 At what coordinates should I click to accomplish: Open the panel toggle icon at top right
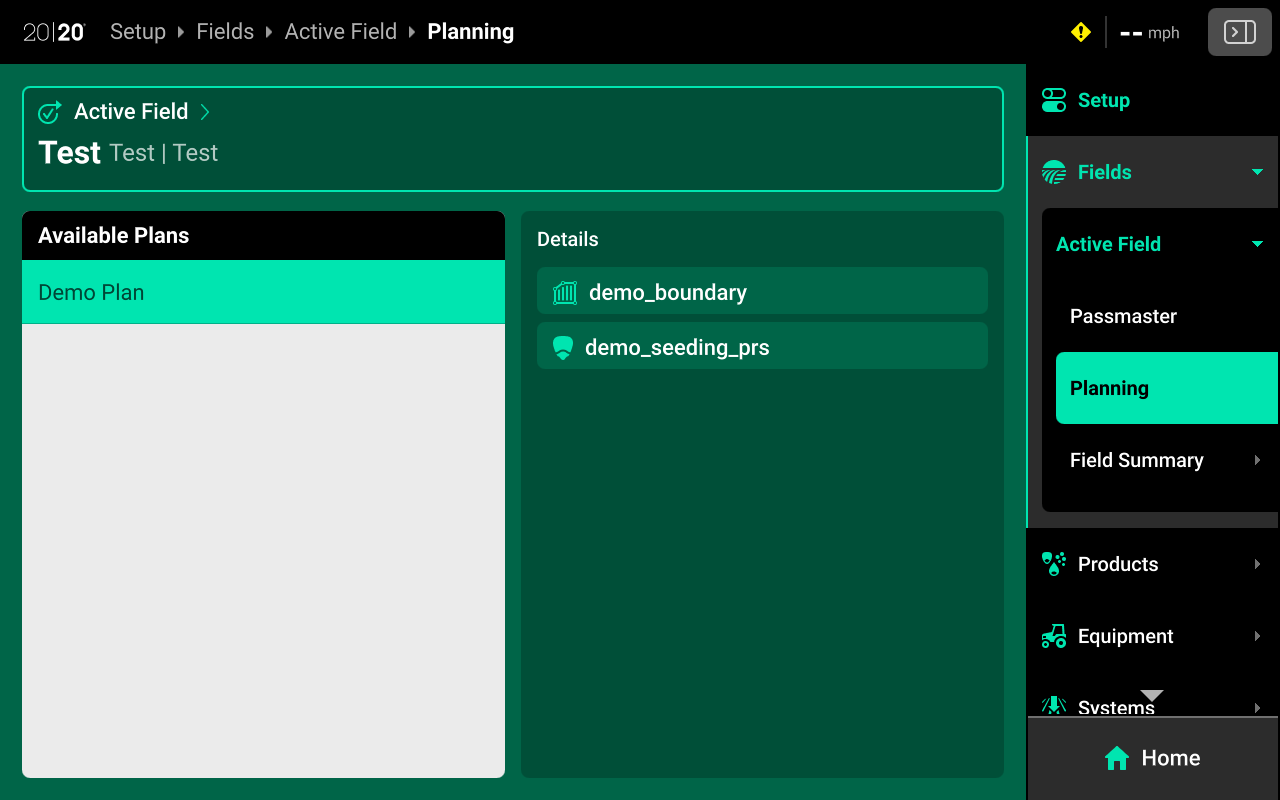pos(1239,31)
